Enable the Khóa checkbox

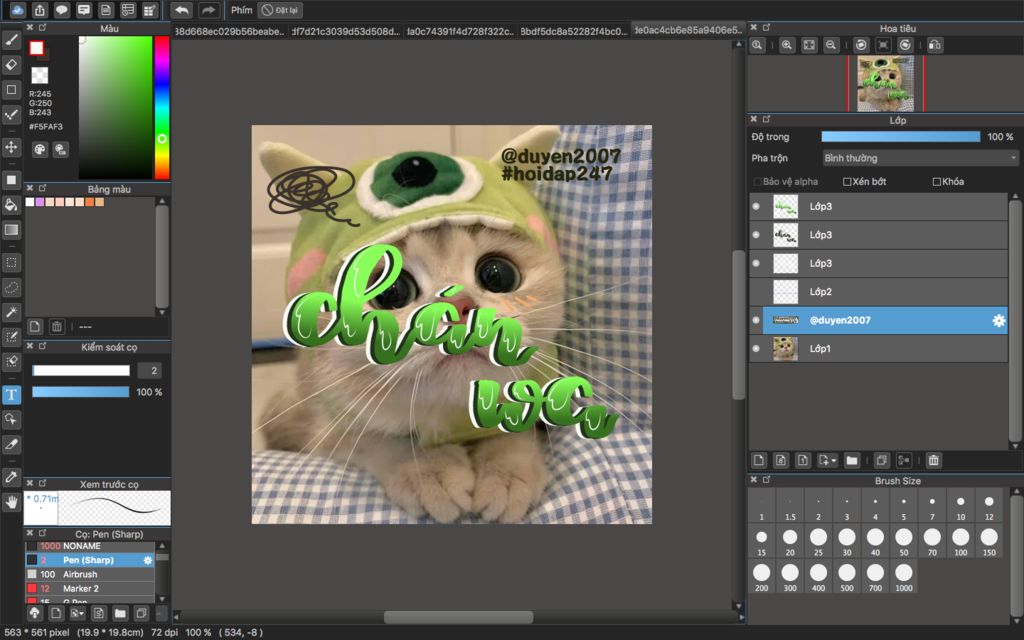(936, 182)
